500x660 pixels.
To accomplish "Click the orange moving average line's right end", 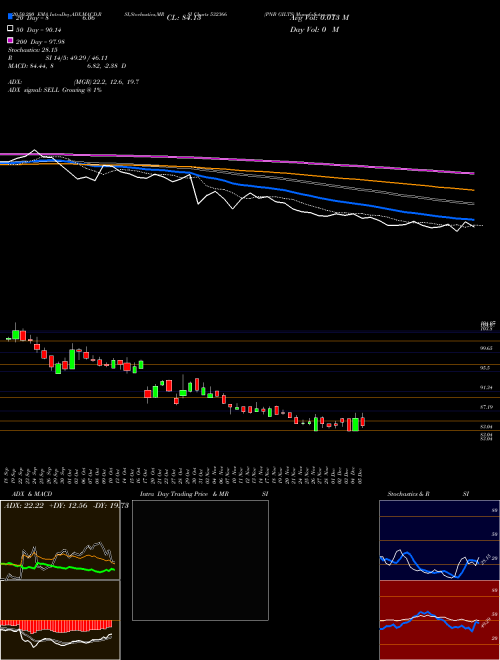I will [x=472, y=190].
